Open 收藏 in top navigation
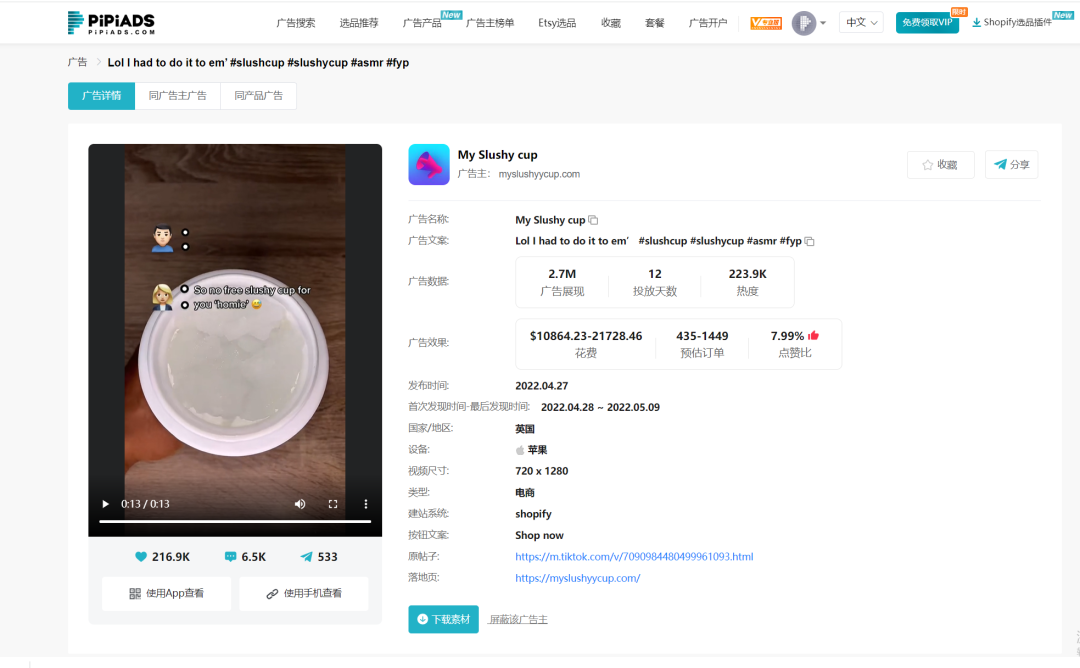Screen dimensions: 1080x668 tap(611, 23)
